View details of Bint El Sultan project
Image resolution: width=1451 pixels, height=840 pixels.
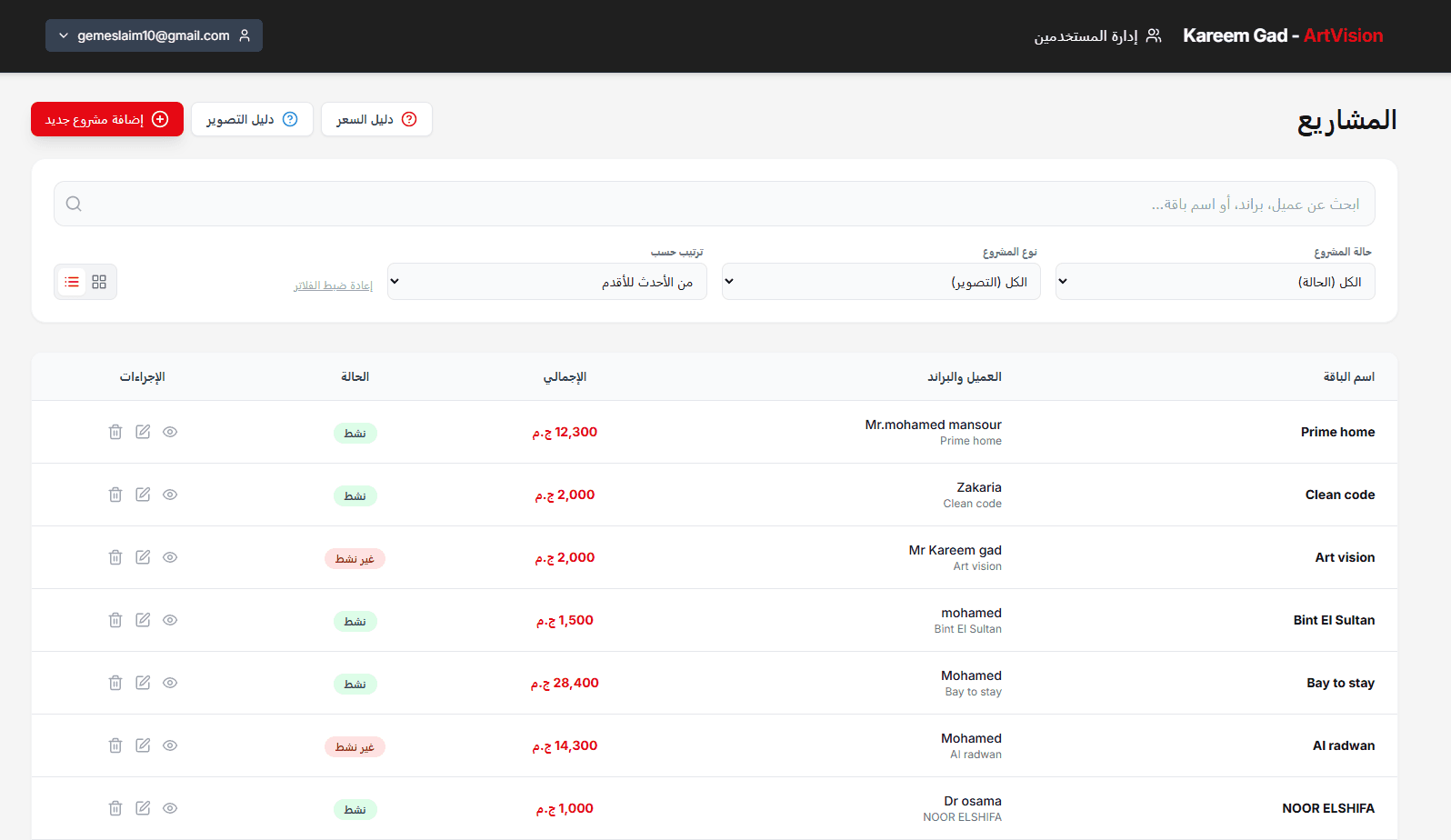point(170,620)
